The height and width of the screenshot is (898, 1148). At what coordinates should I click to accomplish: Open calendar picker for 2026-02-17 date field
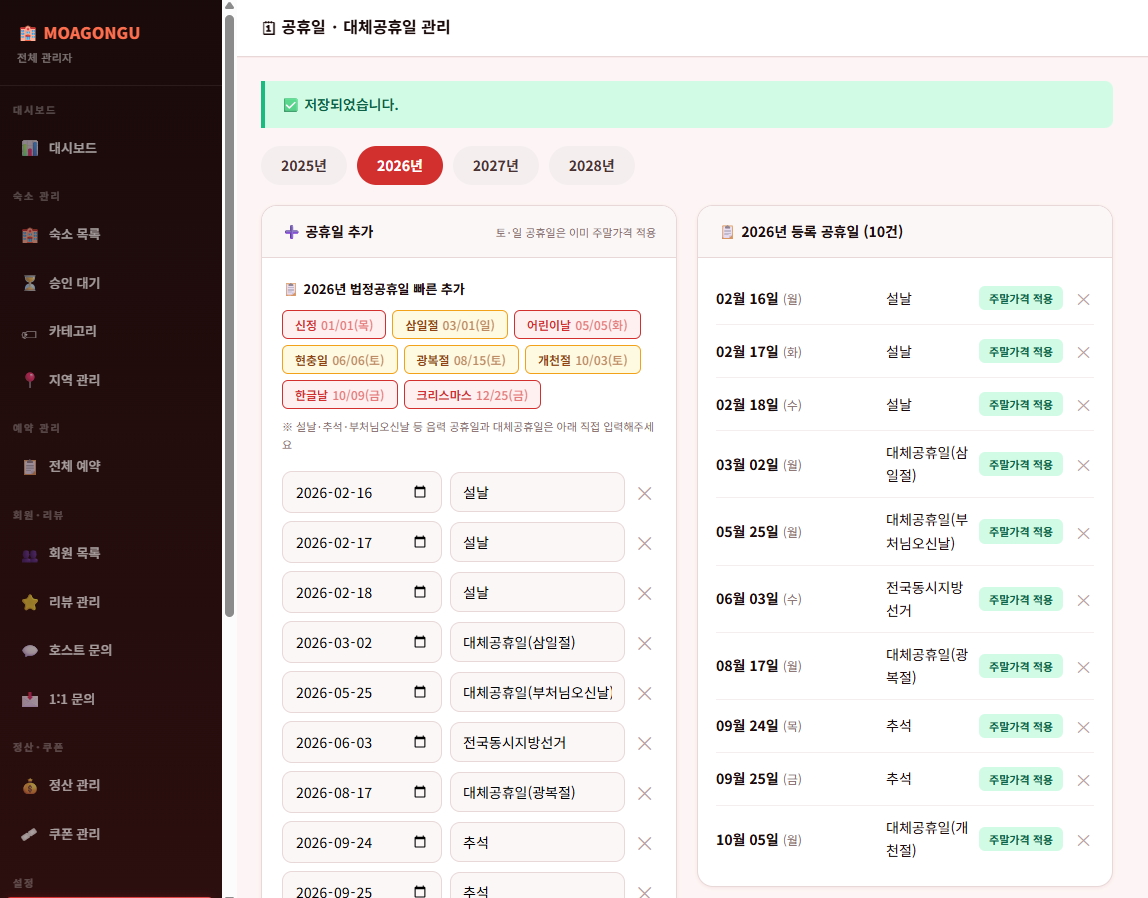click(420, 542)
